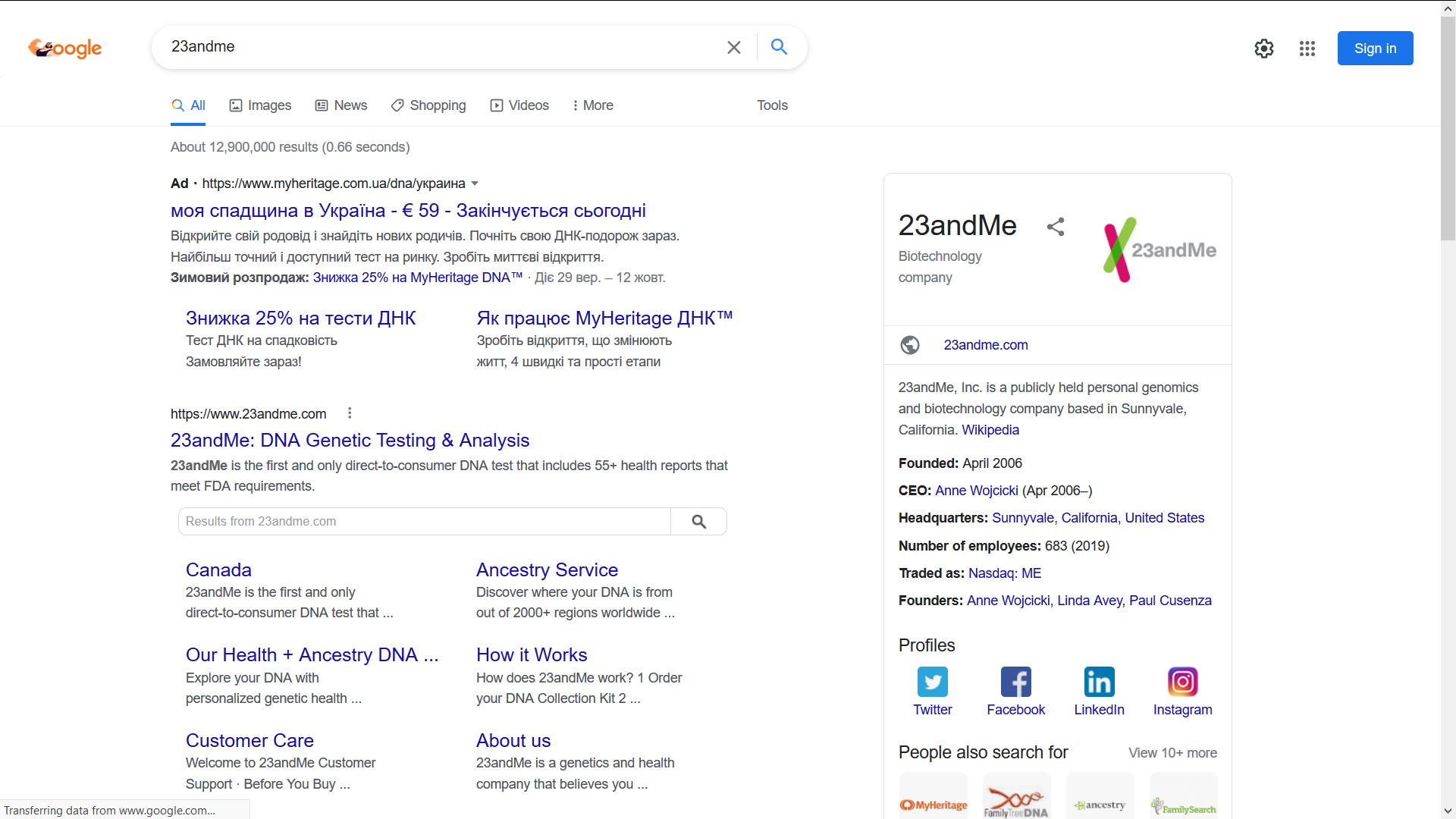1456x819 pixels.
Task: Open the 25% MyHeritage DNA discount link
Action: pos(418,278)
